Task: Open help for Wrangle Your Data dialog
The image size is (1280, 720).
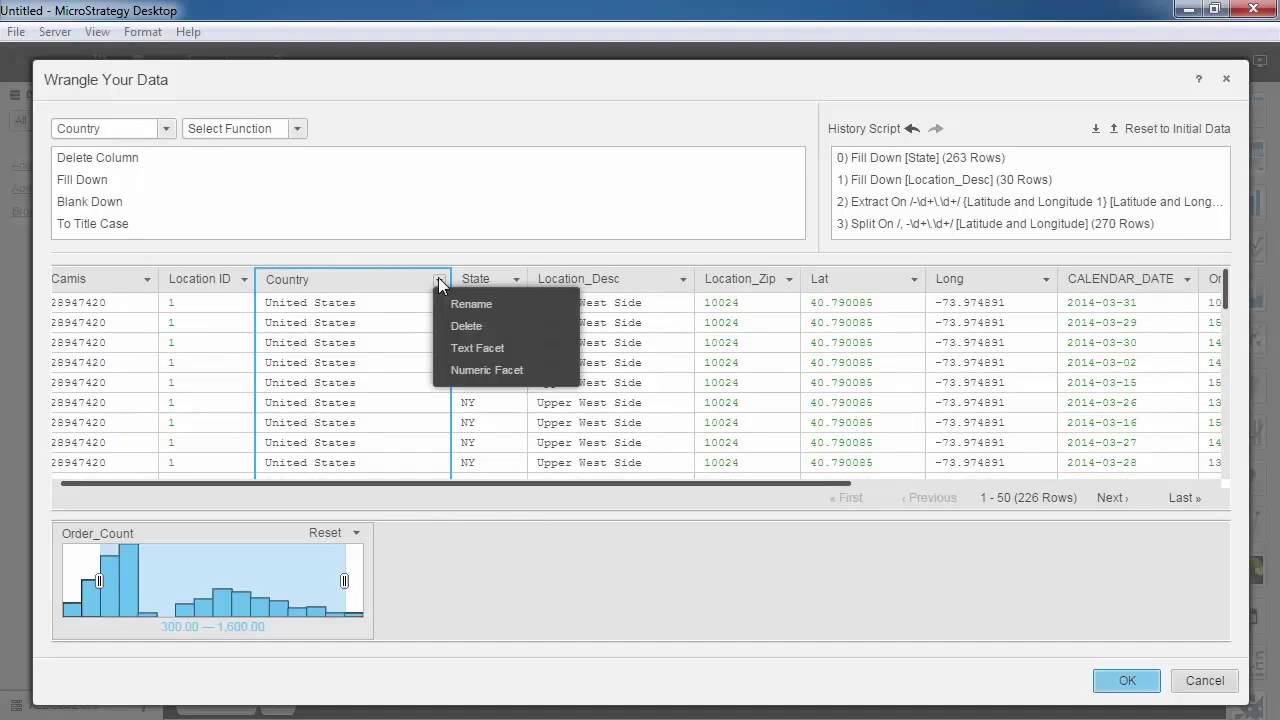Action: [x=1199, y=79]
